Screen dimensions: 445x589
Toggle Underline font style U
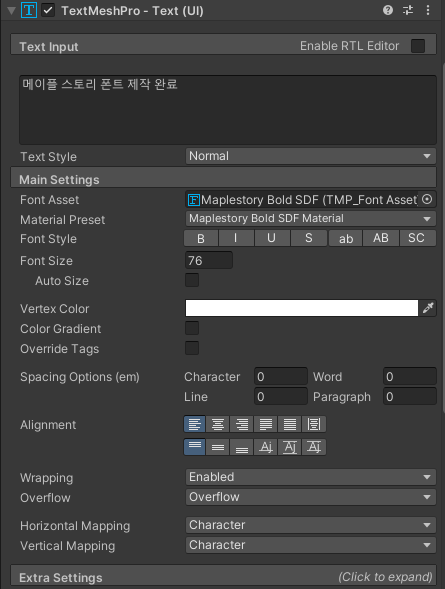(272, 238)
